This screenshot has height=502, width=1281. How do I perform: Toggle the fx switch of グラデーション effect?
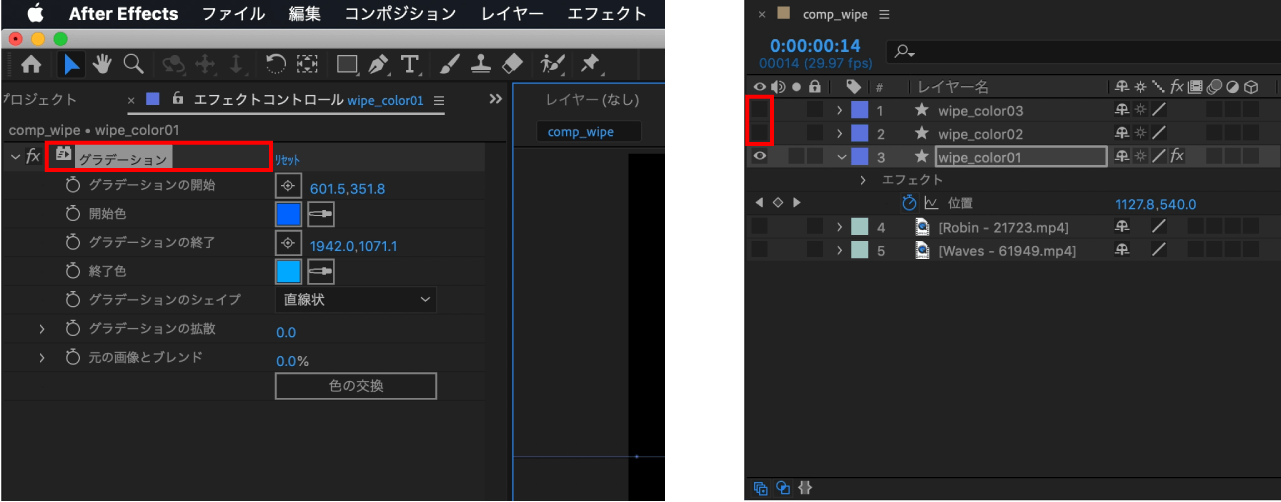click(33, 156)
